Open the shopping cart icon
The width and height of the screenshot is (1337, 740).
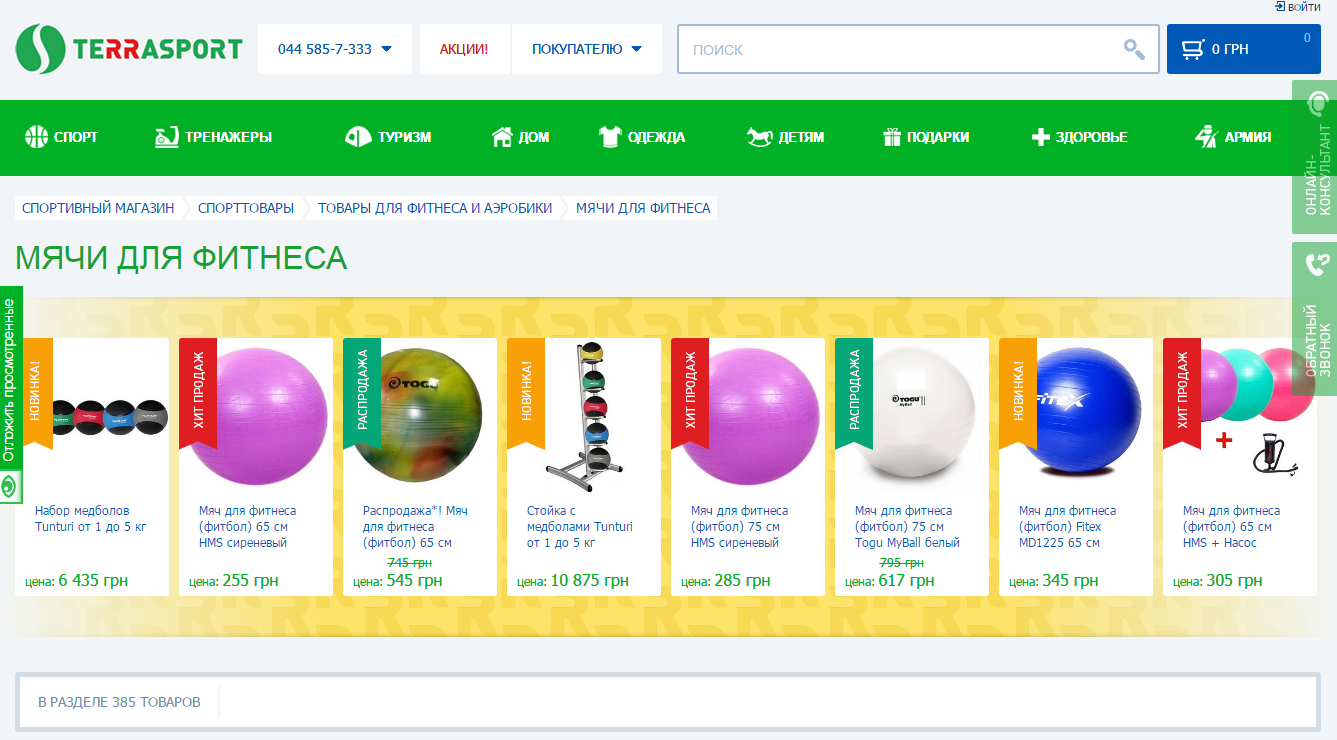[x=1192, y=49]
